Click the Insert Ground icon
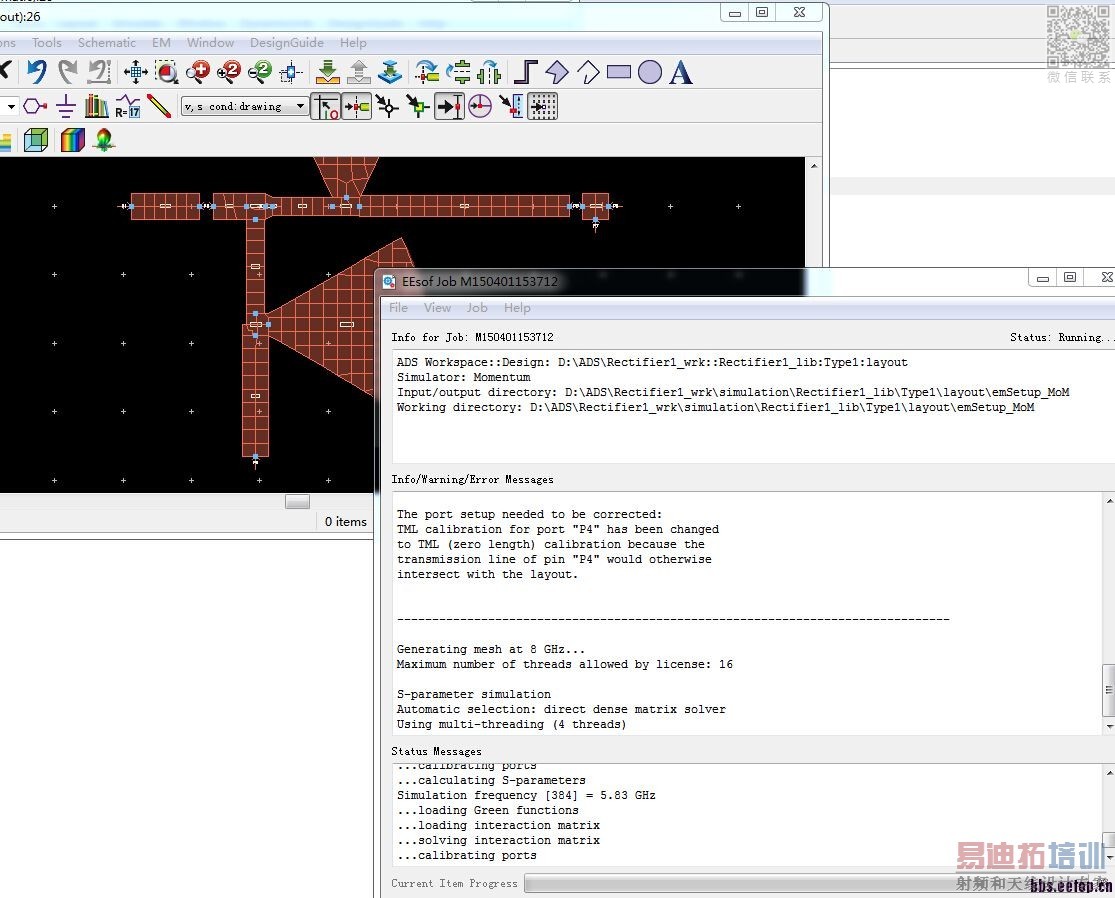The image size is (1115, 898). (66, 106)
